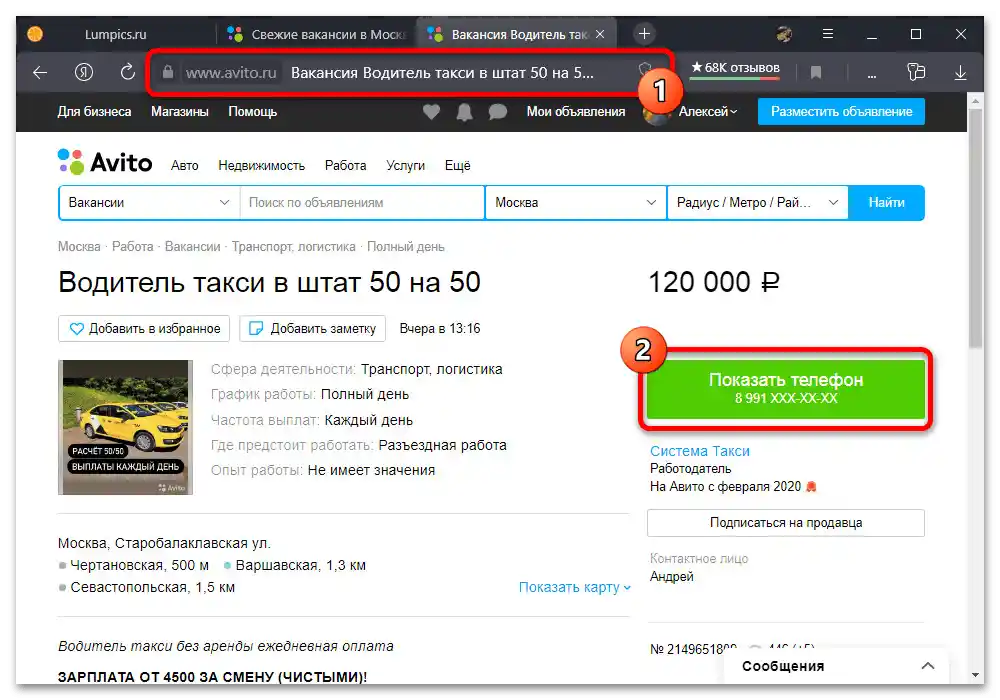Open the Вакансии breadcrumb
This screenshot has width=1000, height=700.
[193, 247]
